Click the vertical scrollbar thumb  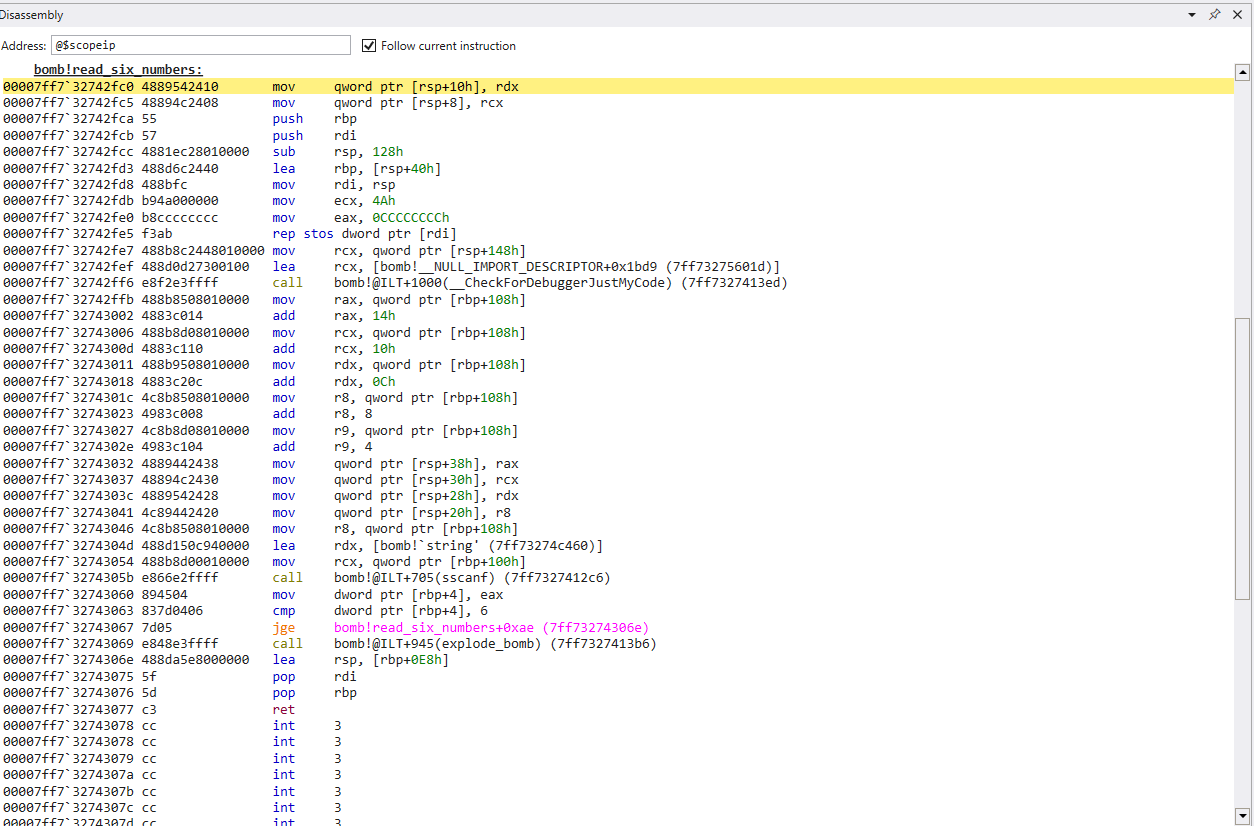1242,458
